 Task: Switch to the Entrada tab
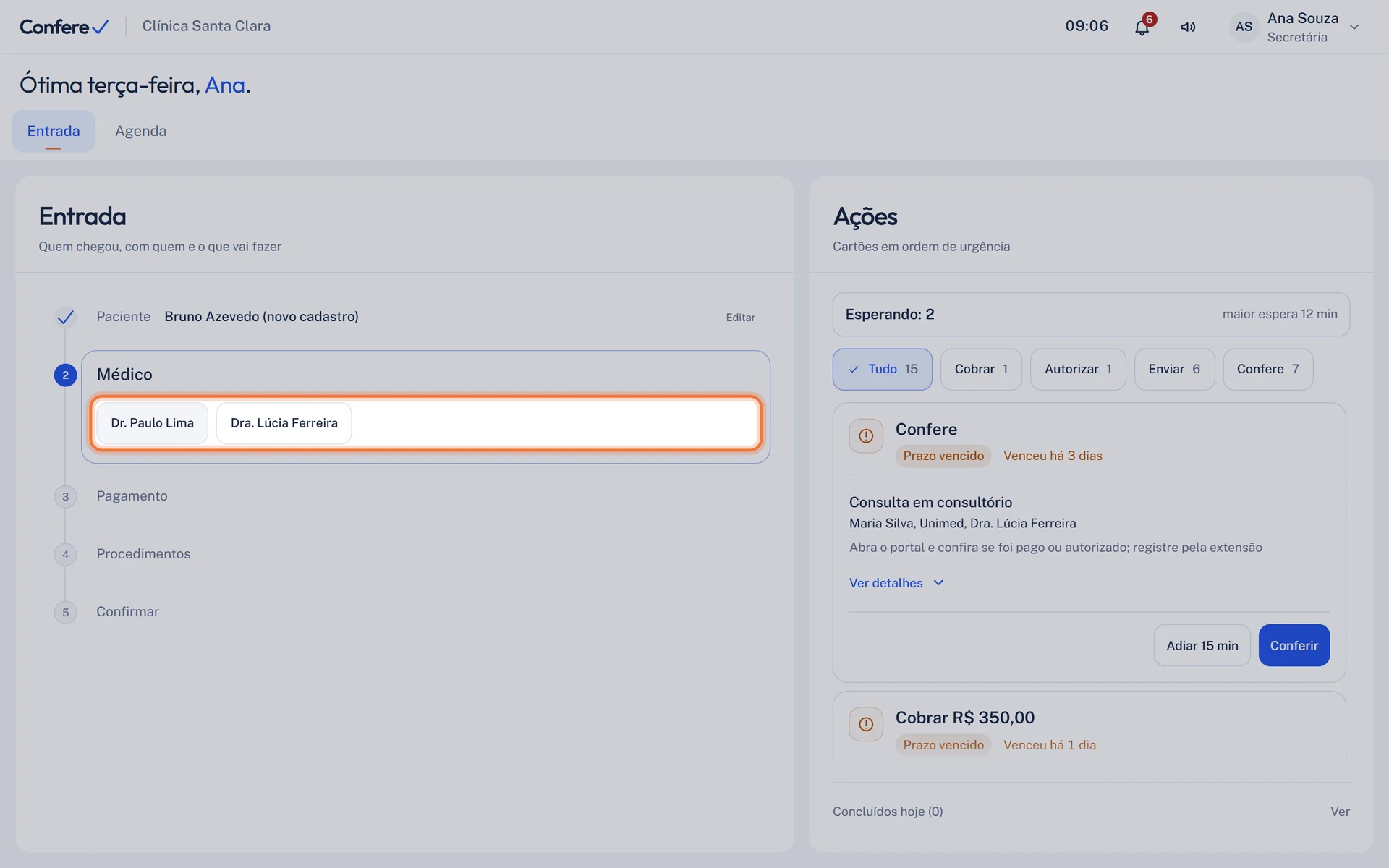54,131
